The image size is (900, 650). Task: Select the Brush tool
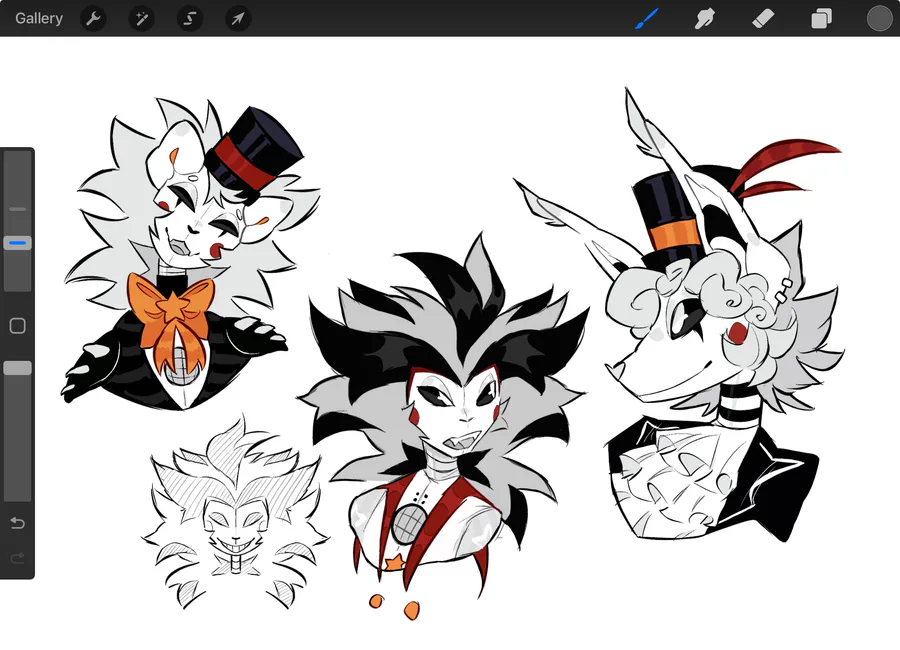(x=647, y=18)
